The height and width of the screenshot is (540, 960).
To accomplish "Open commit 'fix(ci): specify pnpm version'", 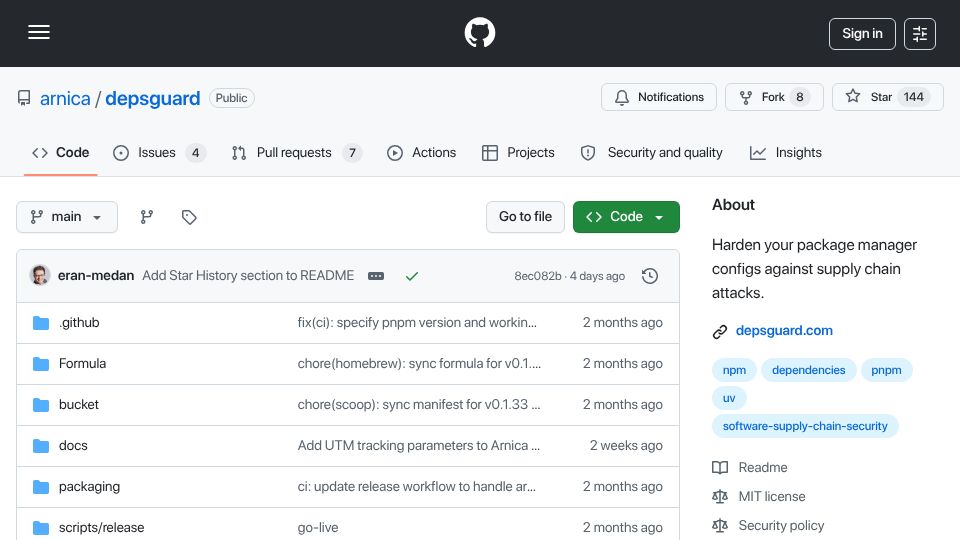I will [417, 323].
